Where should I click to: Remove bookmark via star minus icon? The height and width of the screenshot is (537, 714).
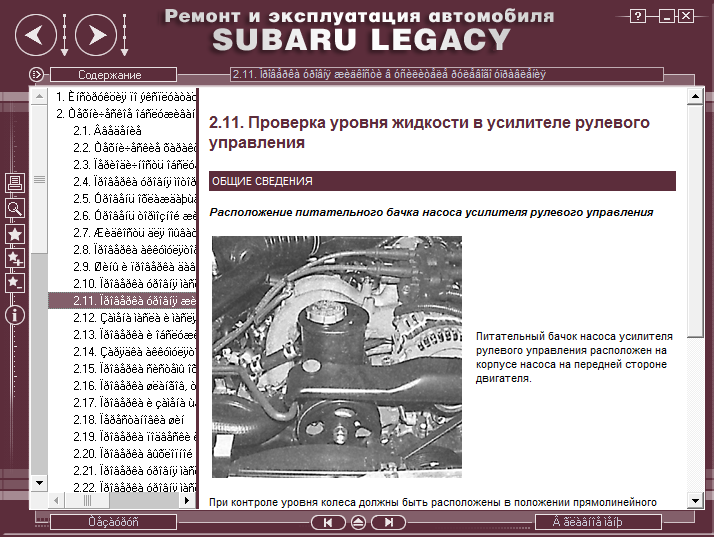coord(15,283)
